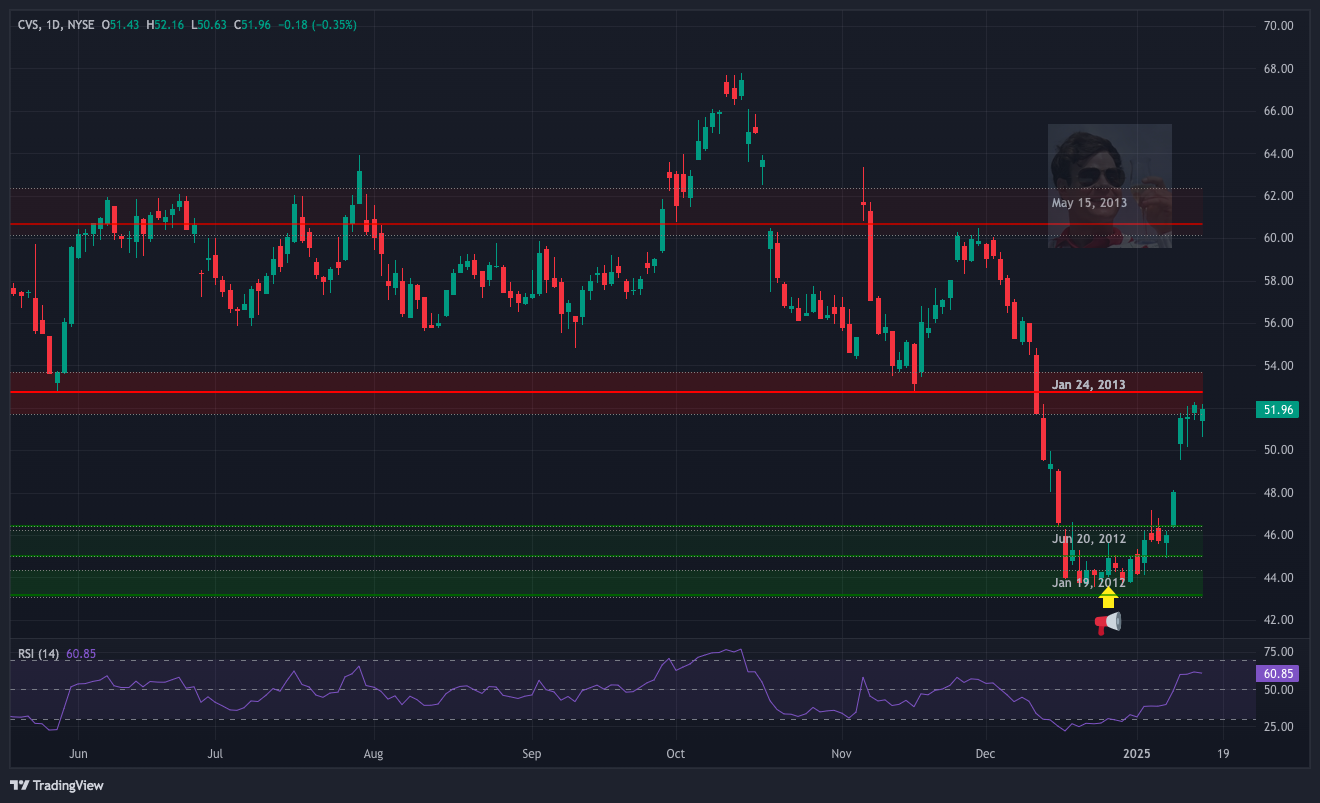The width and height of the screenshot is (1320, 803).
Task: Click the red megaphone icon below the chart lows
Action: pos(1107,623)
